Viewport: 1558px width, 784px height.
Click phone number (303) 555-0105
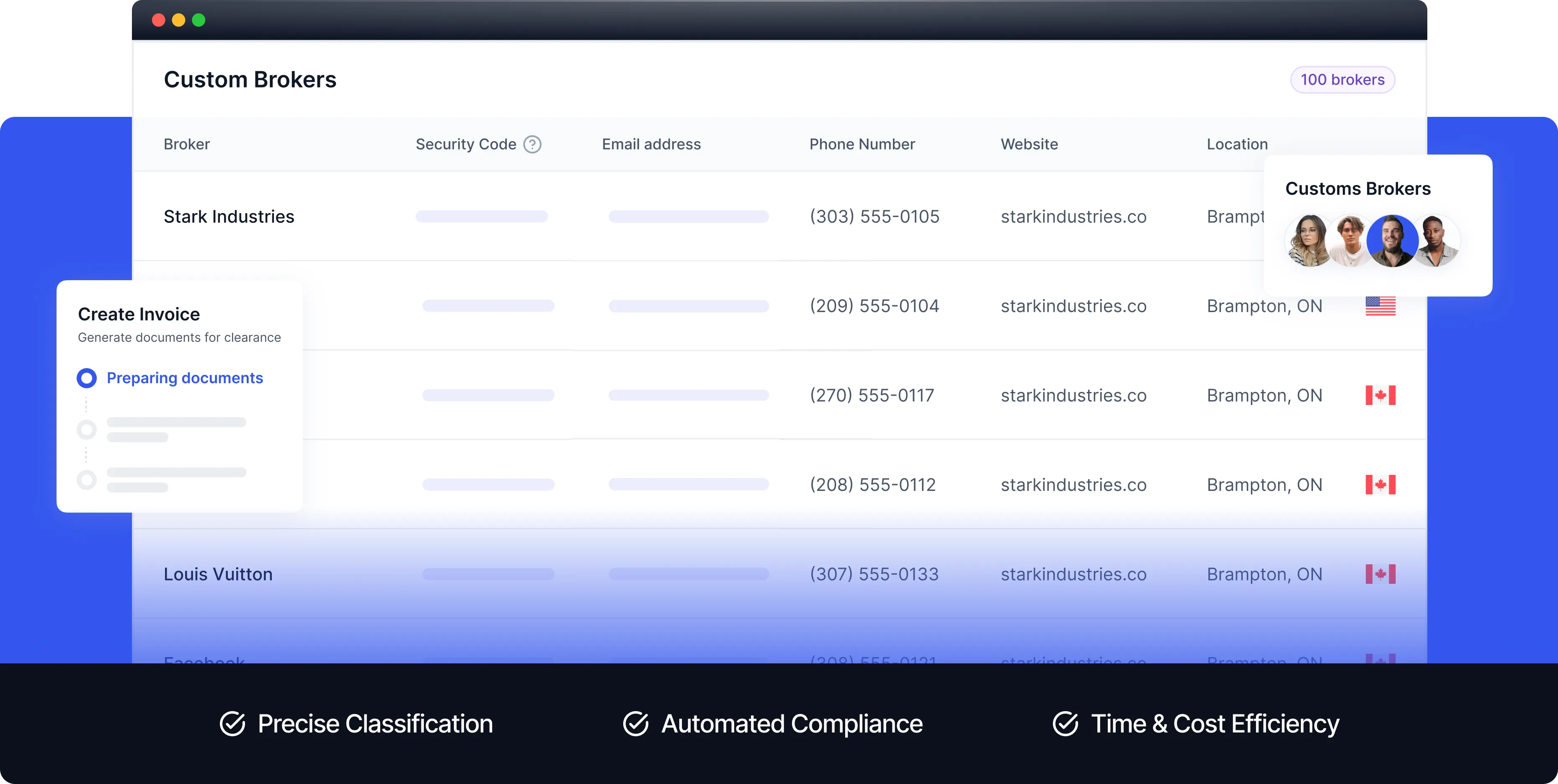pyautogui.click(x=874, y=217)
